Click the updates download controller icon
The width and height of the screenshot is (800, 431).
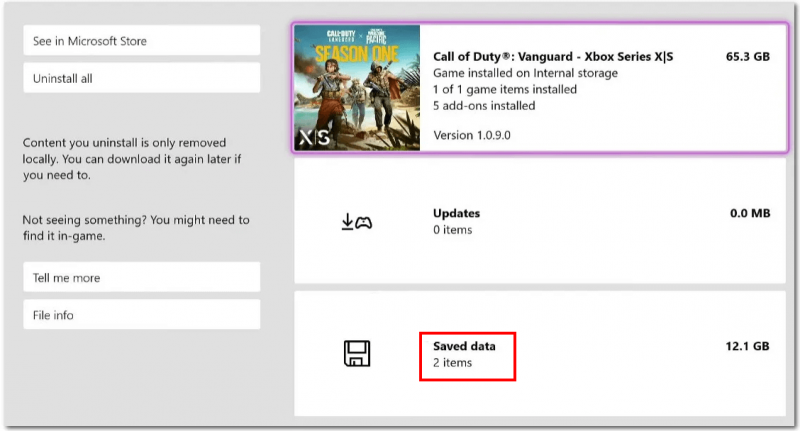pos(357,222)
